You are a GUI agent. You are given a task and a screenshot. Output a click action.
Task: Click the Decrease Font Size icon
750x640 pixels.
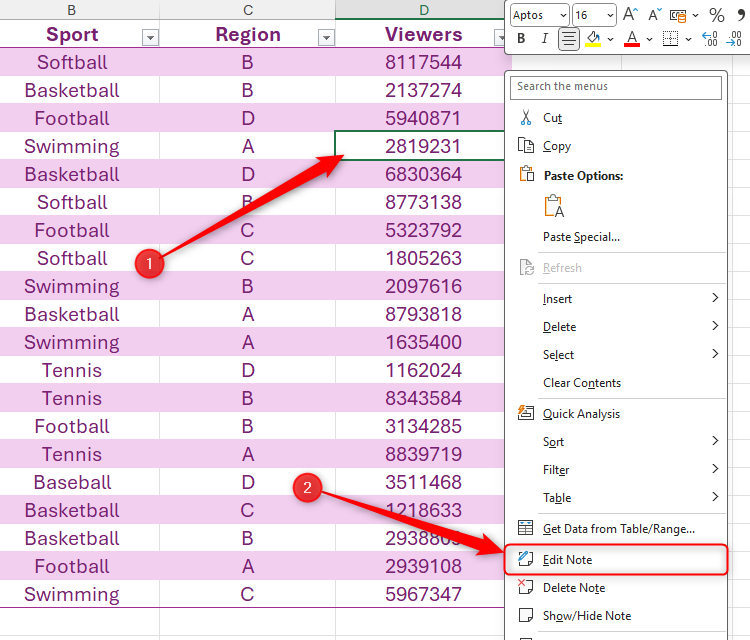click(654, 15)
